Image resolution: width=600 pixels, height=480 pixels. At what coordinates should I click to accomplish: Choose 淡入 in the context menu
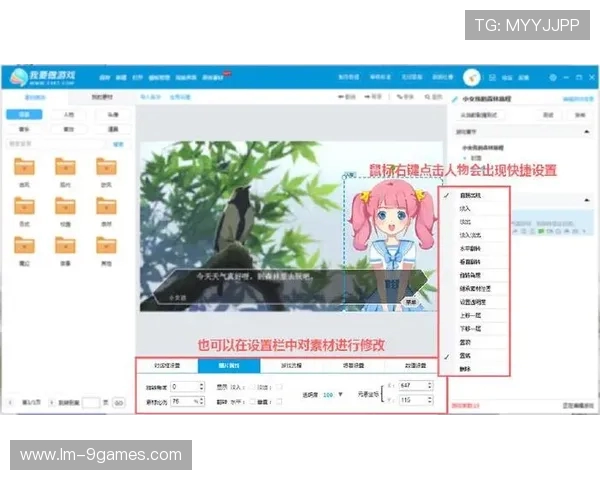point(474,209)
